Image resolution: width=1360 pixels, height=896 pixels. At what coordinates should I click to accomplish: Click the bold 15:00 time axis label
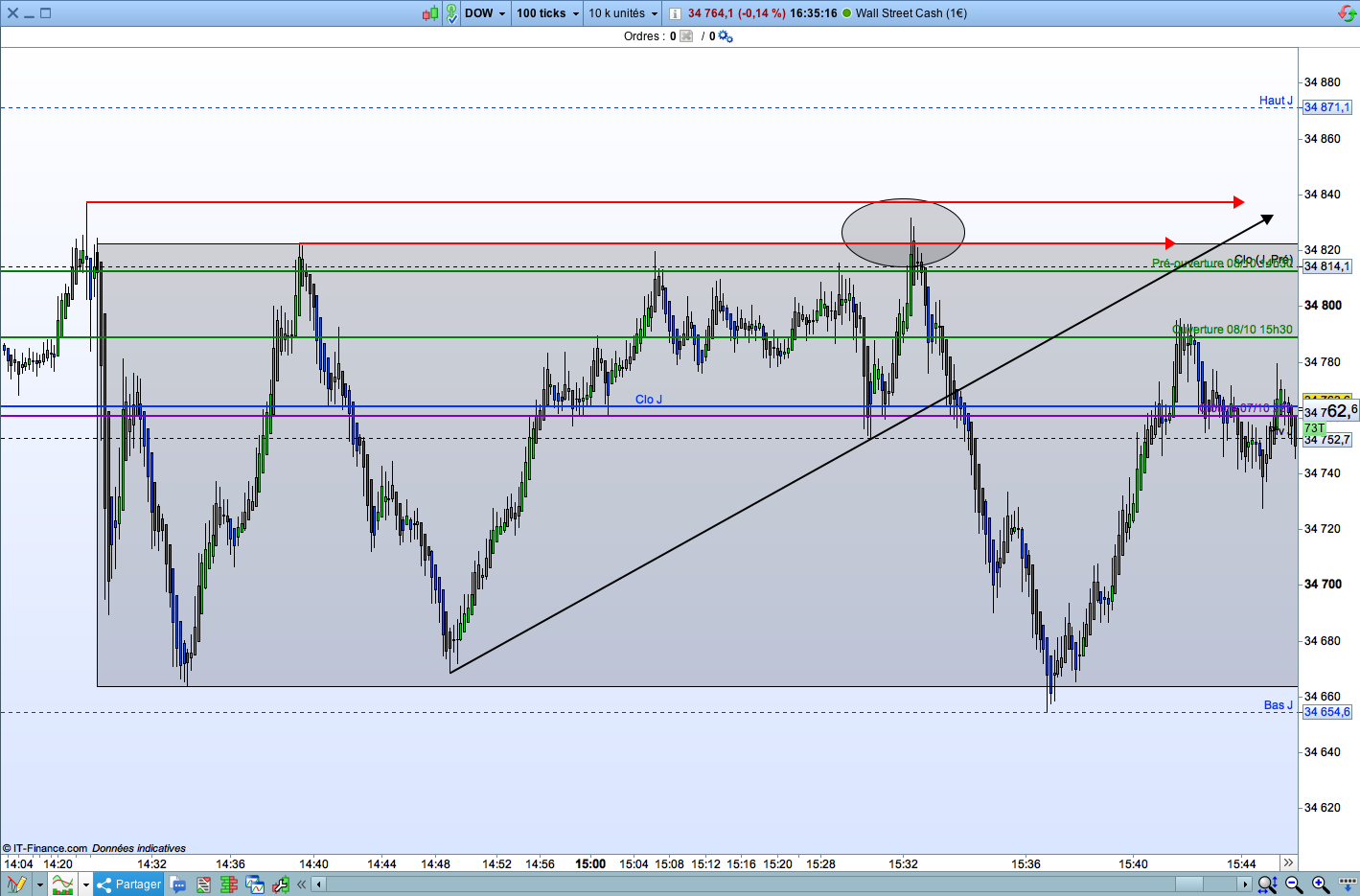click(x=590, y=863)
